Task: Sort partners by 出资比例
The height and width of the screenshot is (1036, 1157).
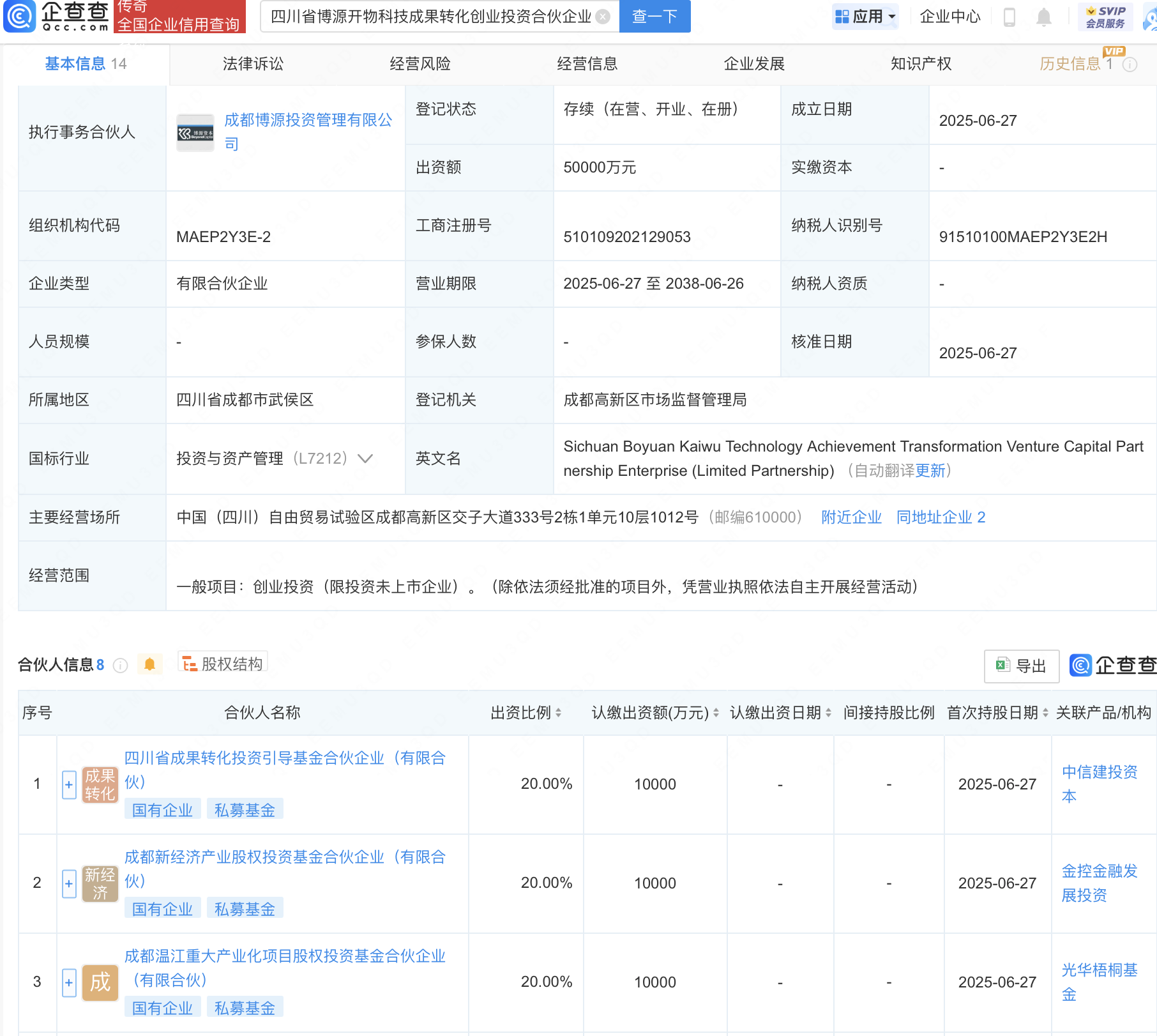Action: pyautogui.click(x=558, y=713)
